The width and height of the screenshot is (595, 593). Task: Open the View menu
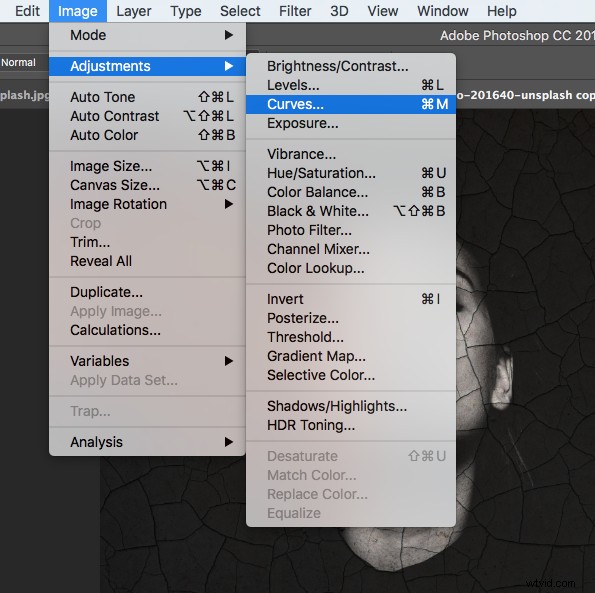click(382, 11)
